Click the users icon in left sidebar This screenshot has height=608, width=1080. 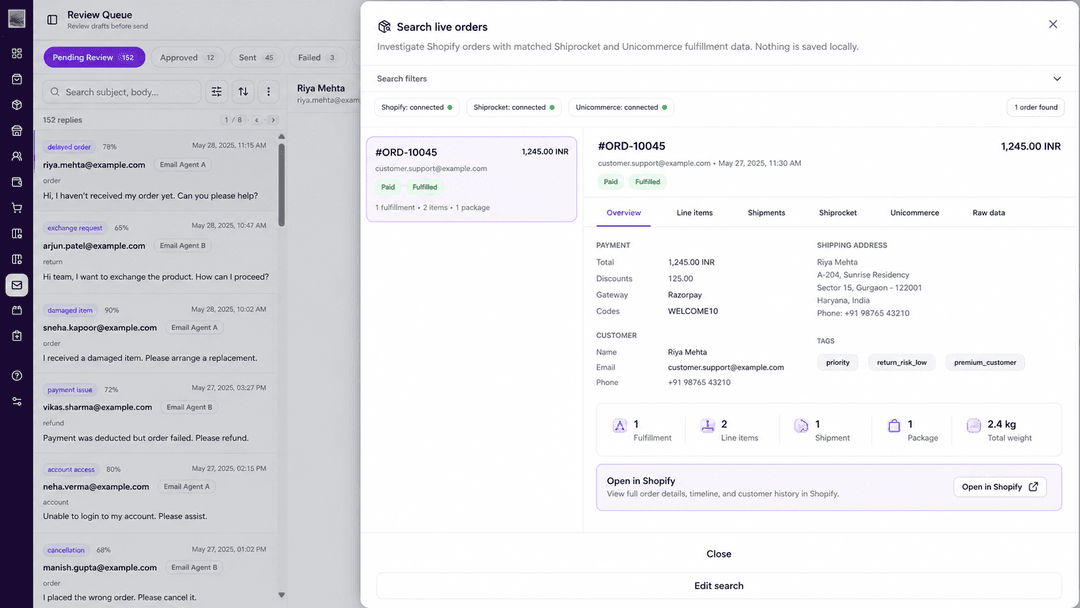(17, 156)
